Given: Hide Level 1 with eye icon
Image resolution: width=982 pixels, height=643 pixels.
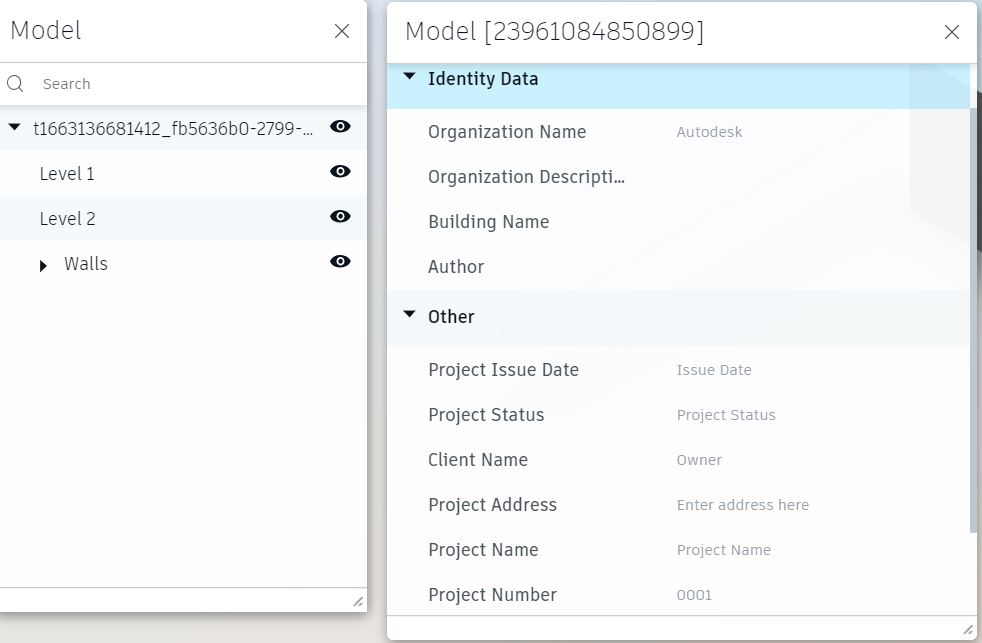Looking at the screenshot, I should click(340, 172).
